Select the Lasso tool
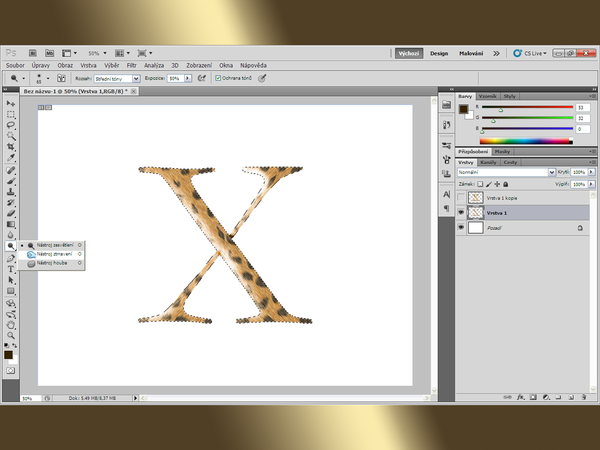The image size is (600, 450). (x=11, y=125)
